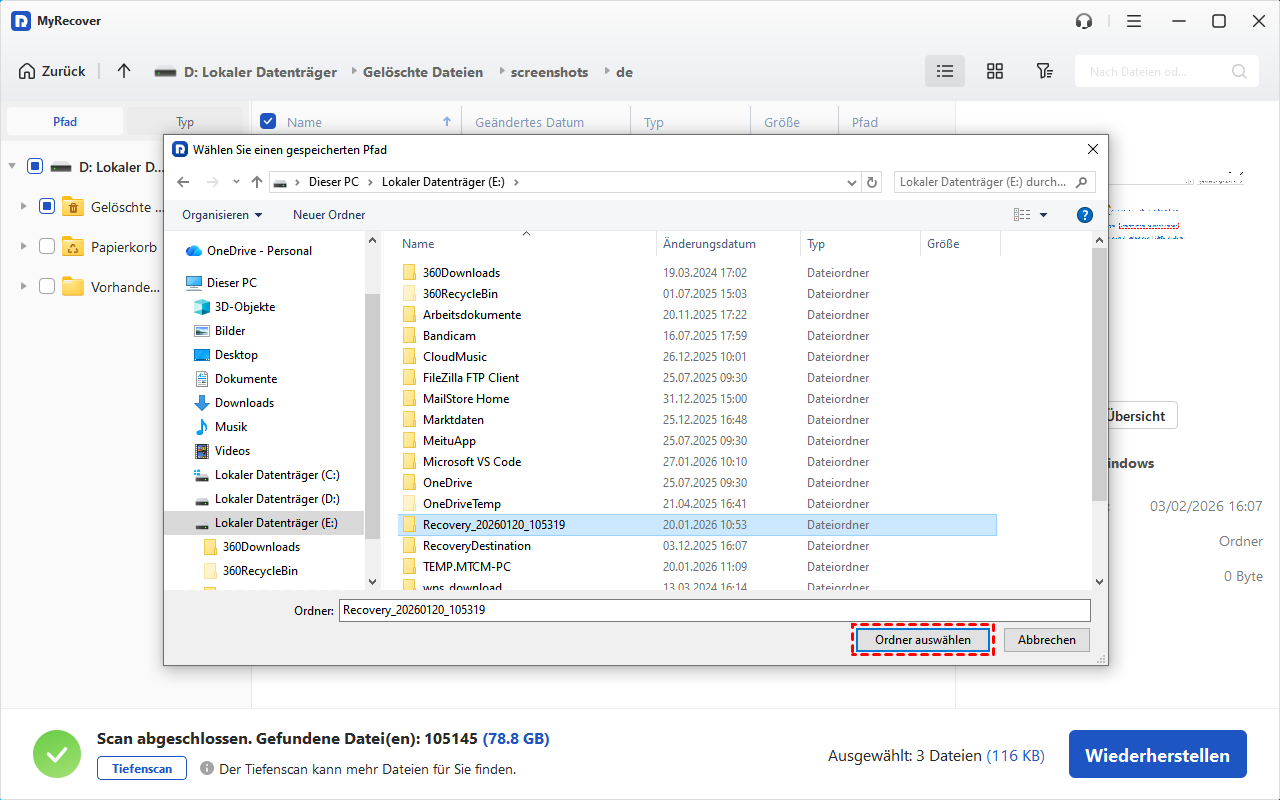
Task: Switch to list view icon
Action: (944, 71)
